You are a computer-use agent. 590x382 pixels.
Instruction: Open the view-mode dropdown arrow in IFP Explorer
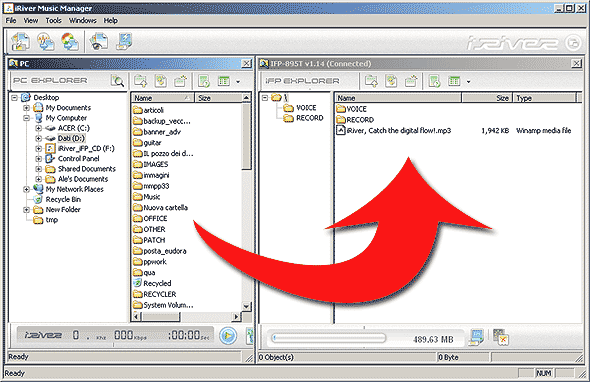point(468,81)
